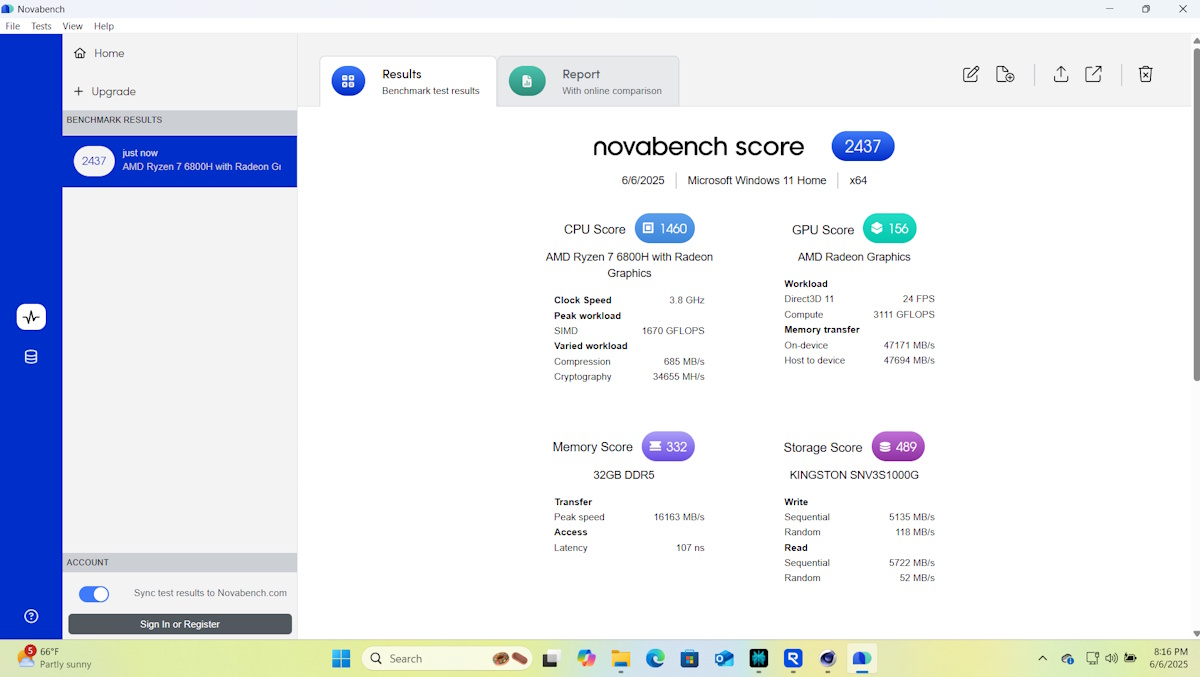Screen dimensions: 1200x677
Task: Open the clock showing 8:16 PM
Action: tap(1169, 657)
